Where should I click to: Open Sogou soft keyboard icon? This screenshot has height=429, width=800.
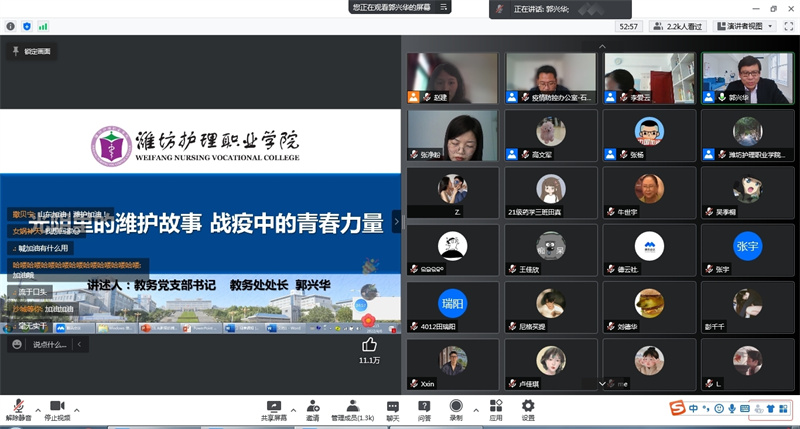pos(744,409)
